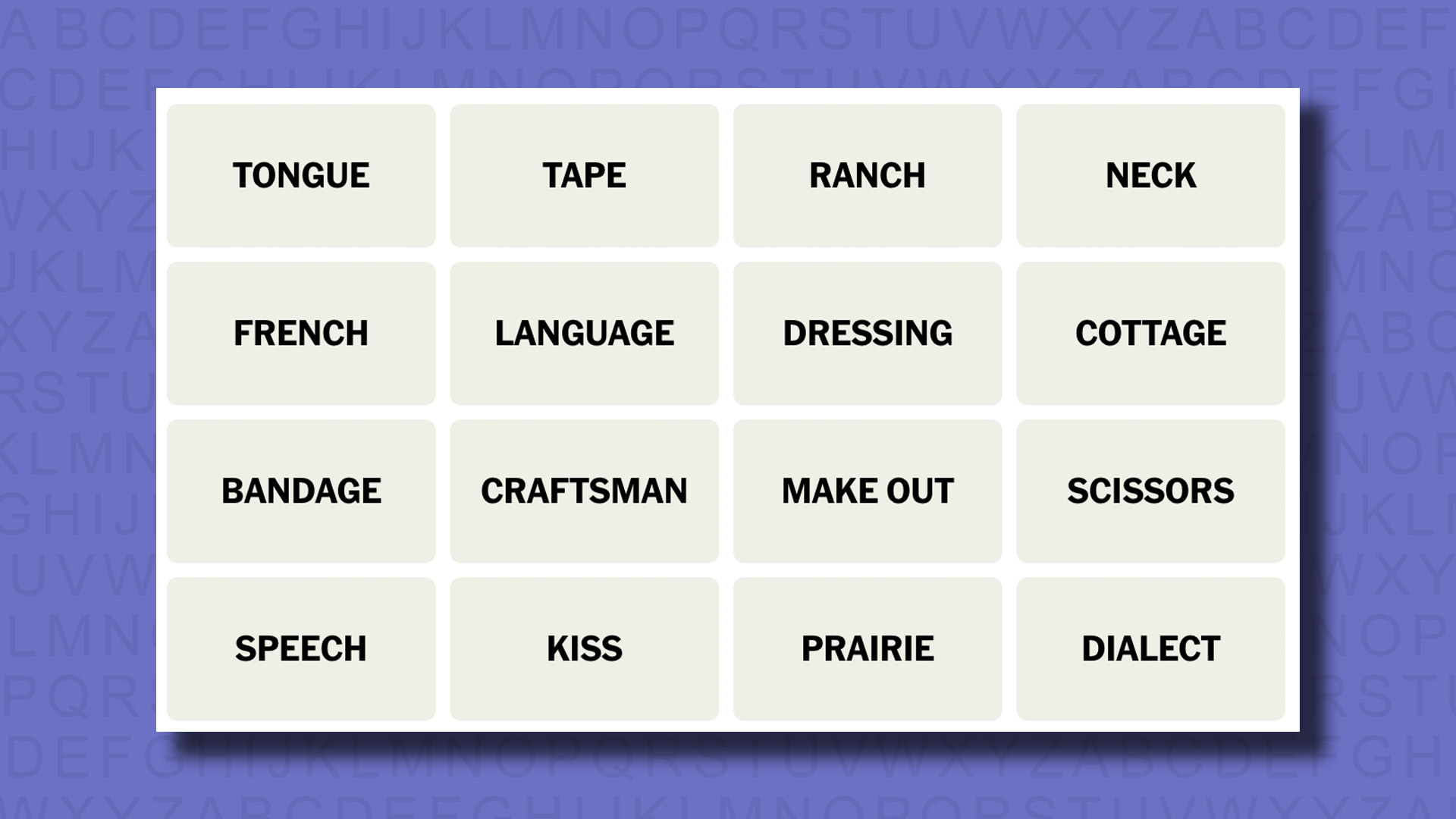Select the CRAFTSMAN card
Image resolution: width=1456 pixels, height=819 pixels.
tap(585, 490)
